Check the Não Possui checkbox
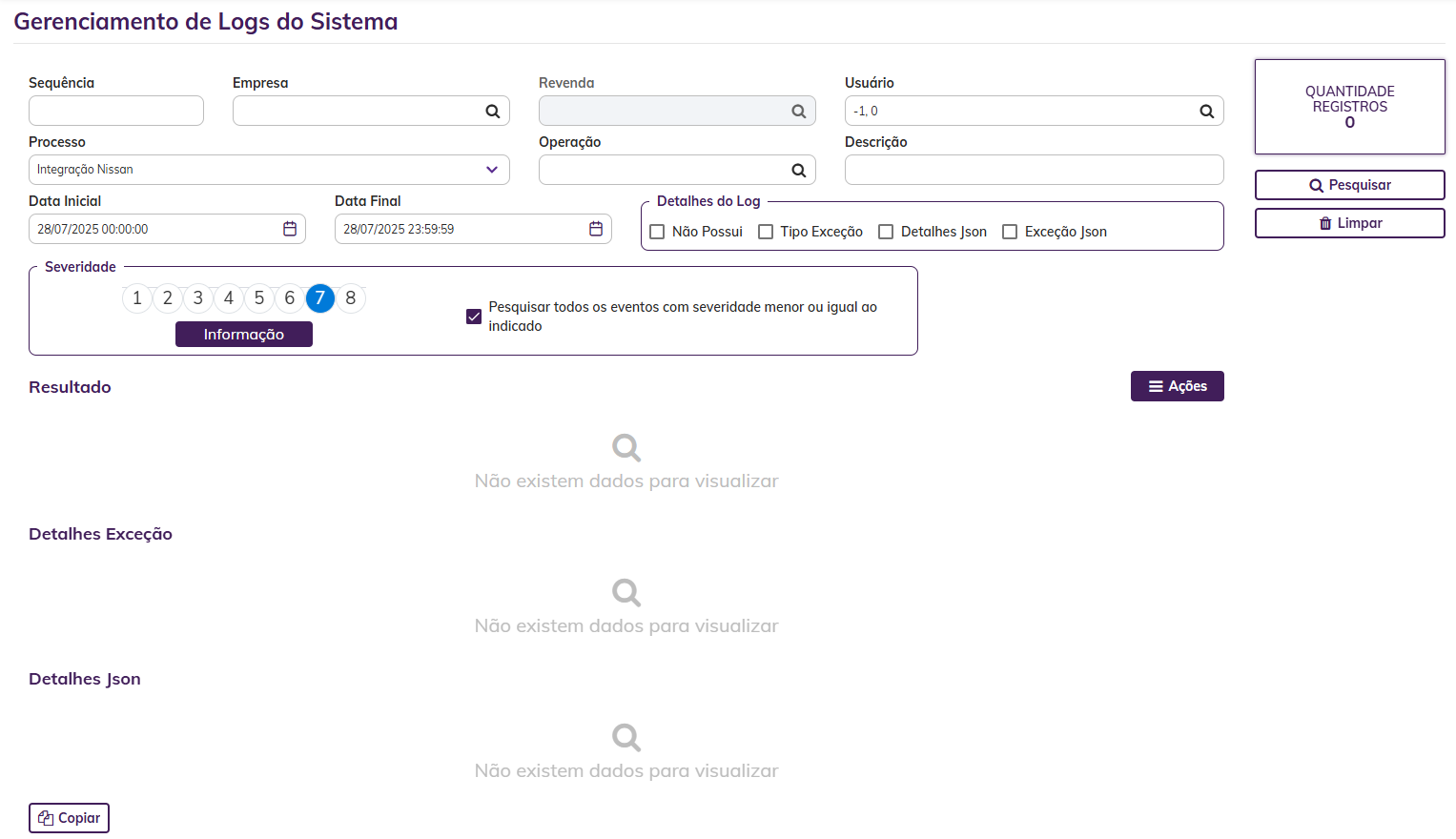The height and width of the screenshot is (839, 1456). point(657,232)
